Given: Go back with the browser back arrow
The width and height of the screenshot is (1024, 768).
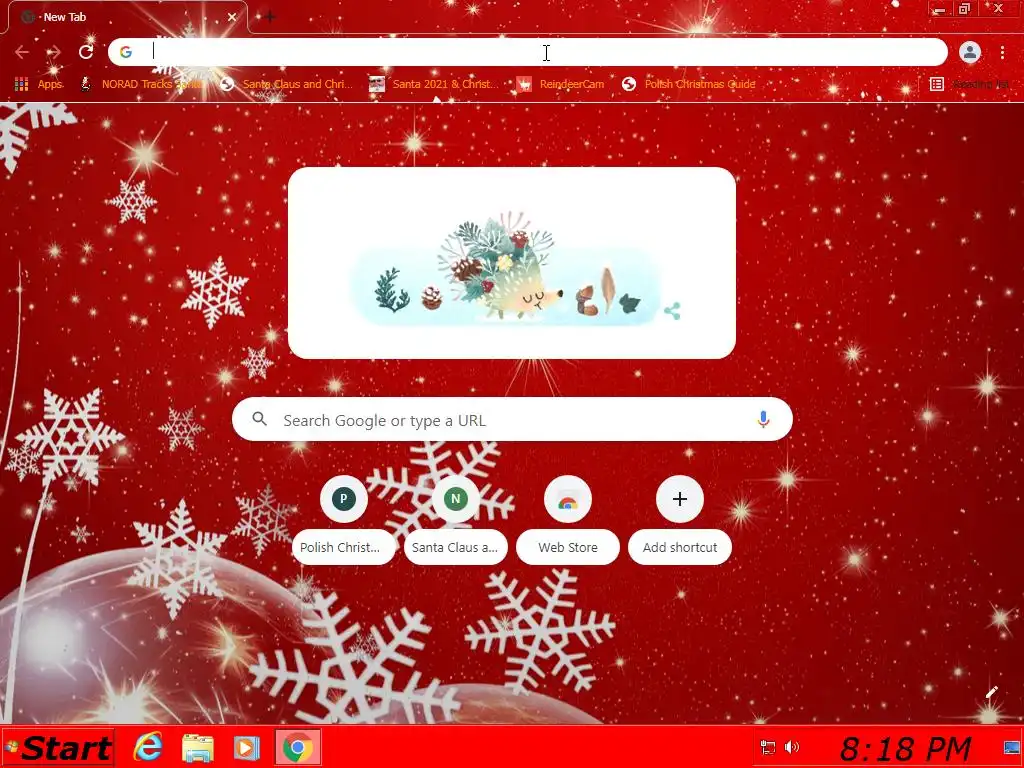Looking at the screenshot, I should tap(22, 52).
